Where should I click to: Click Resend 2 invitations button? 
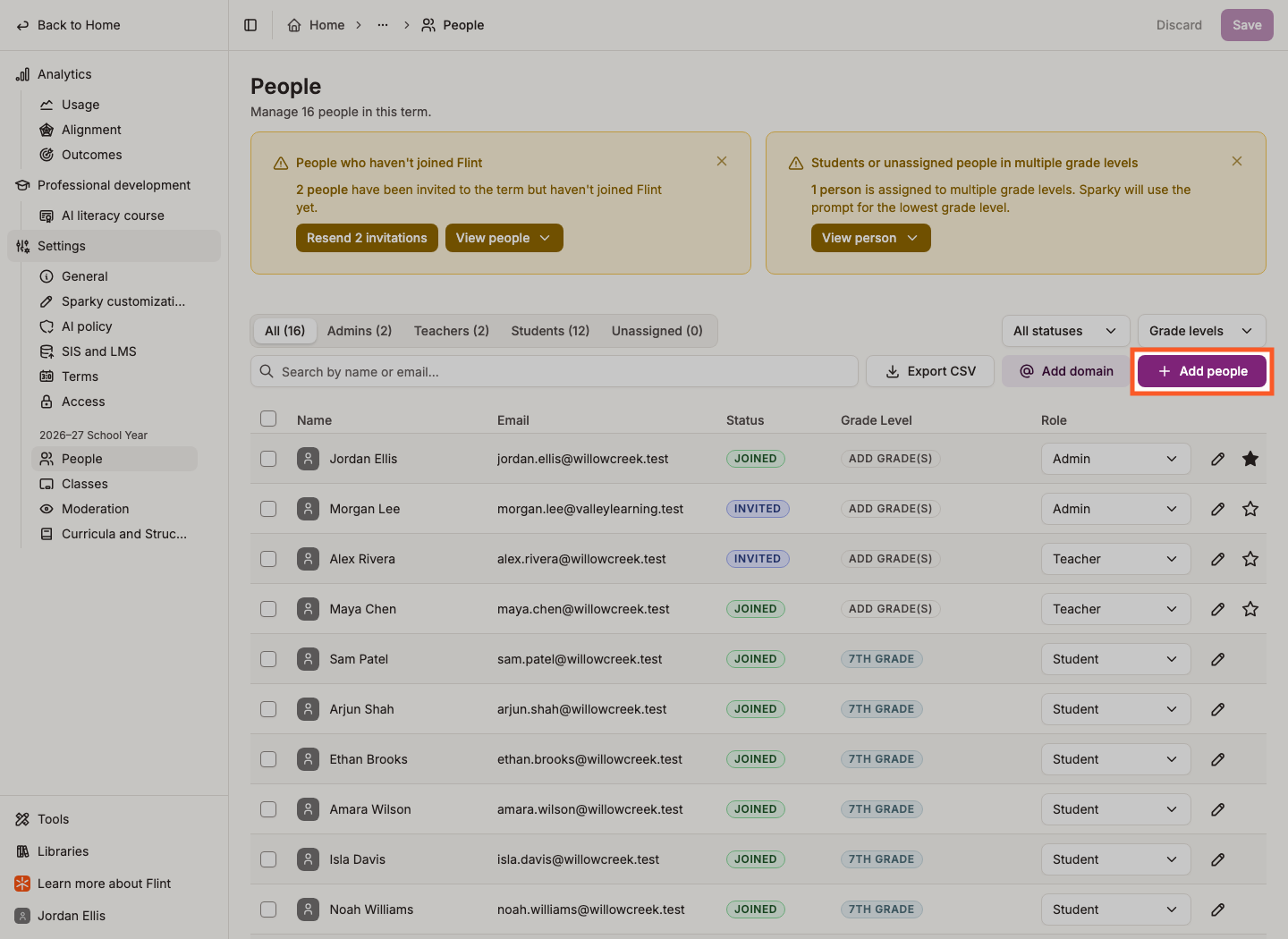coord(367,238)
